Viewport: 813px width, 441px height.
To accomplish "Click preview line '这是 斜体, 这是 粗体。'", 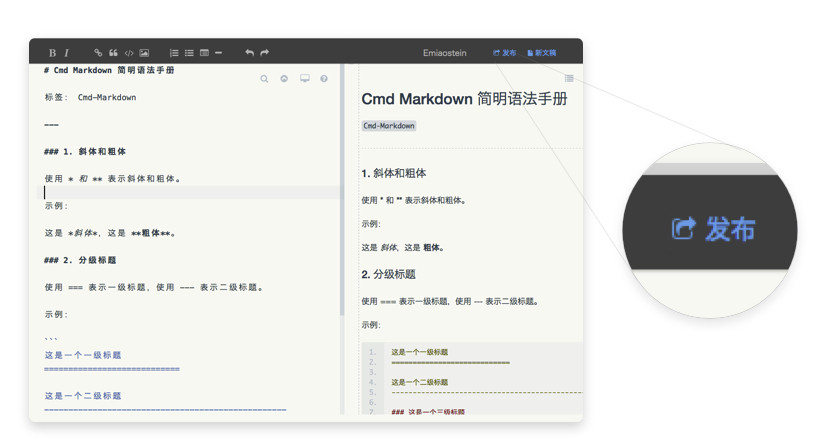I will 402,248.
